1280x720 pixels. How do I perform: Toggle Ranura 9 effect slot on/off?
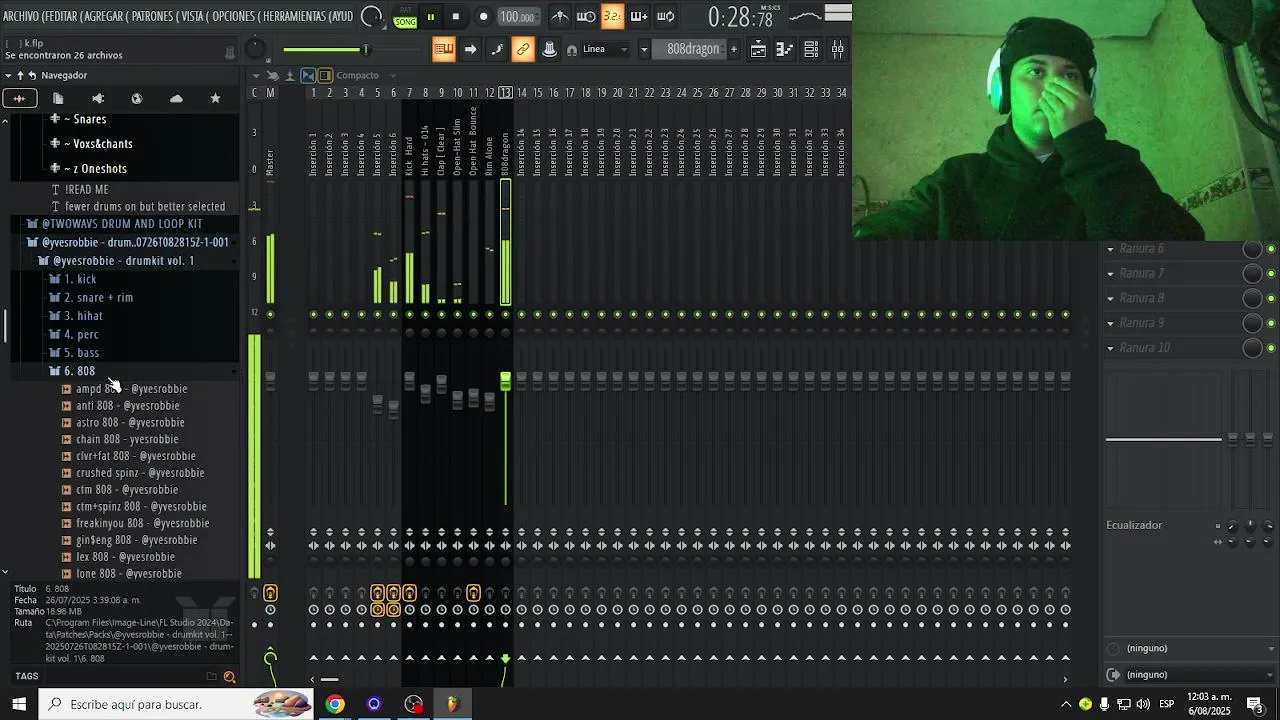coord(1271,323)
